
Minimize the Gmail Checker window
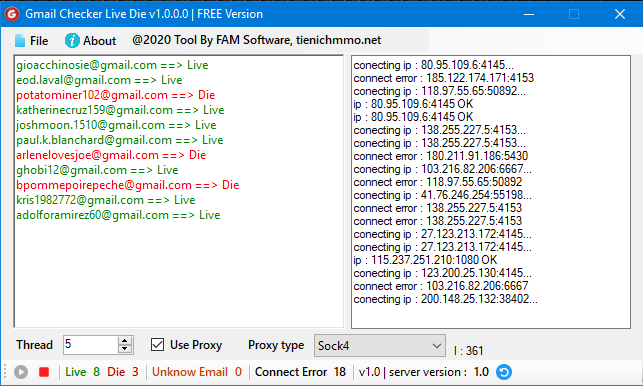pyautogui.click(x=529, y=14)
